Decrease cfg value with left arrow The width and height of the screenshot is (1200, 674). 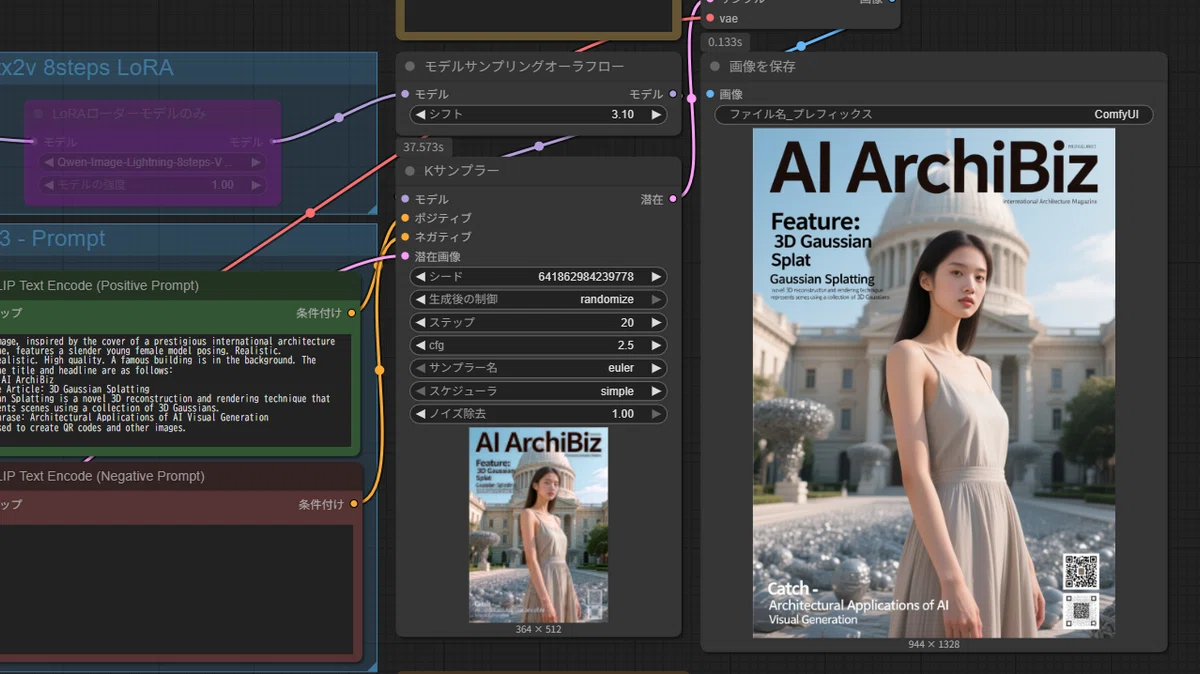(420, 345)
